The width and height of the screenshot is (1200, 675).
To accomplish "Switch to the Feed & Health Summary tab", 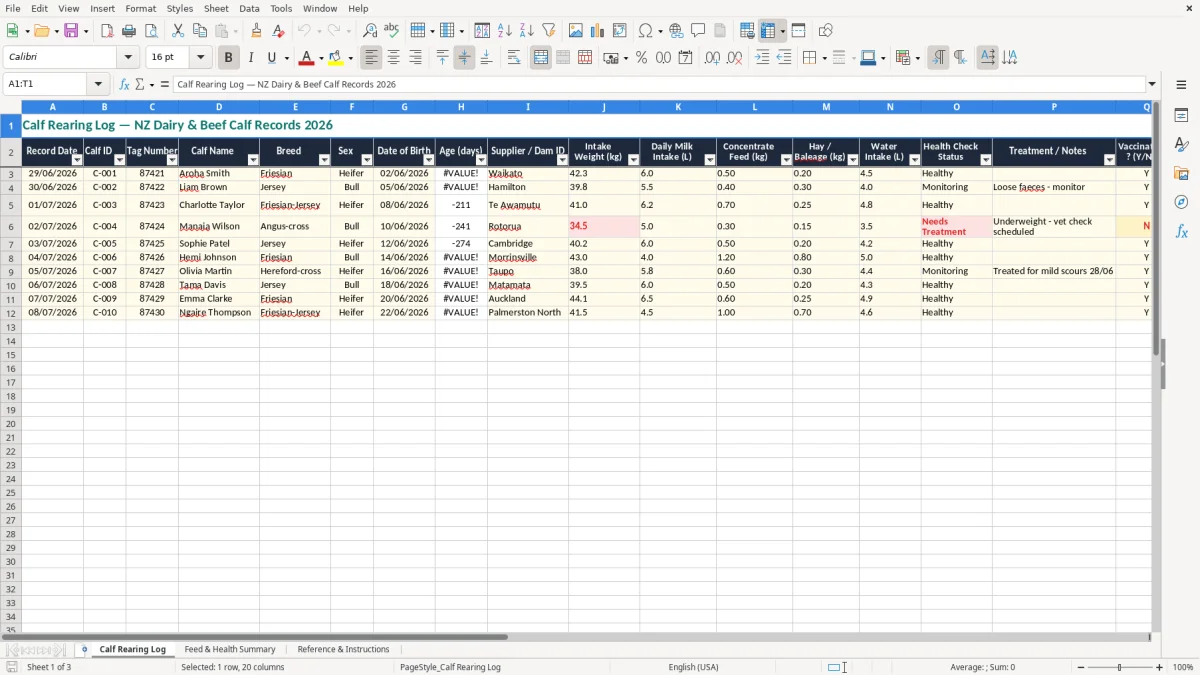I will point(230,649).
